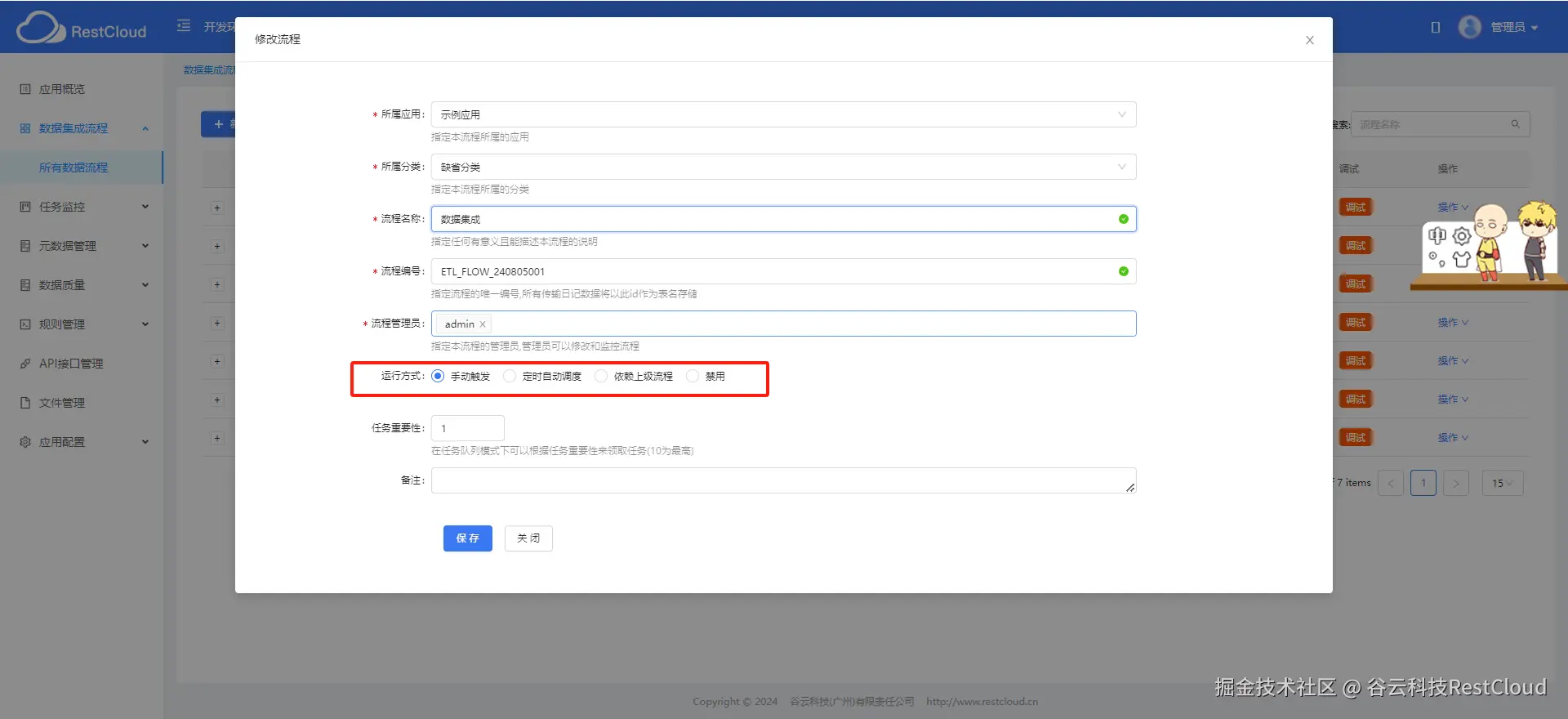
Task: Remove the admin tag with its x
Action: pos(483,324)
